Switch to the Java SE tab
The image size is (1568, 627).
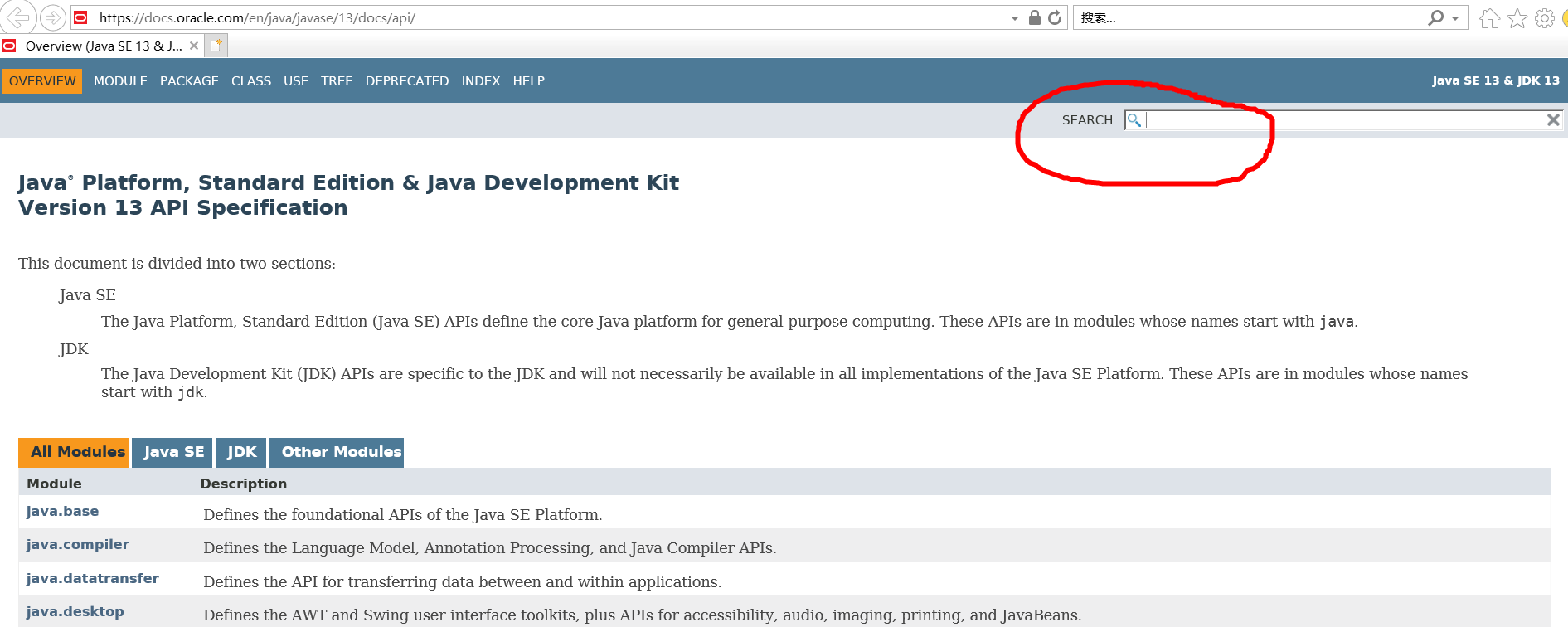(172, 453)
